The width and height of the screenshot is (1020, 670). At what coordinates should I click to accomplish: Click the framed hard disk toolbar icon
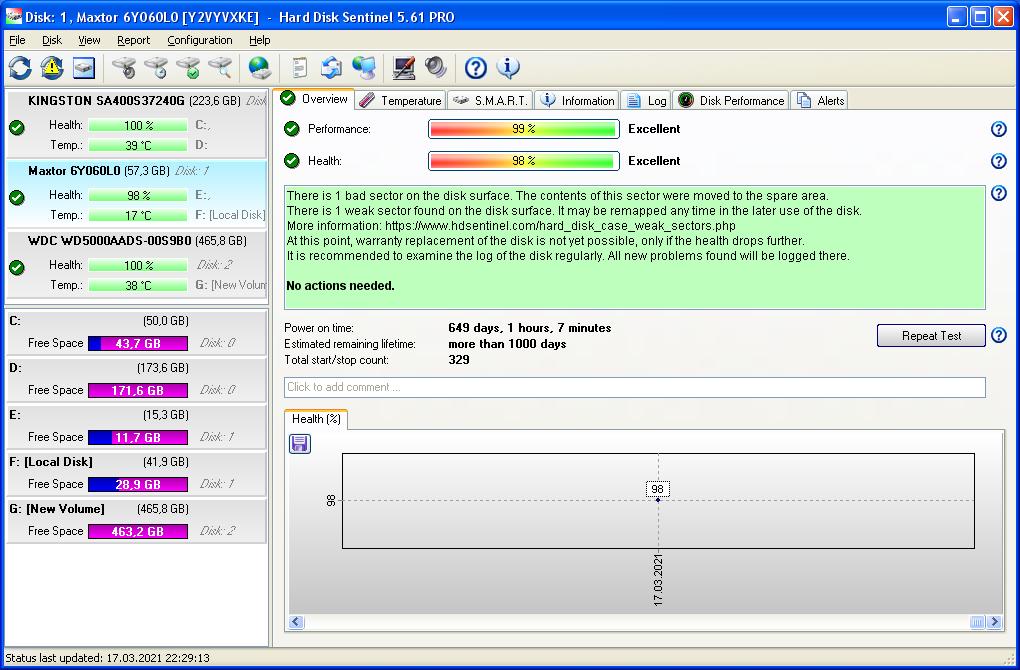click(84, 67)
